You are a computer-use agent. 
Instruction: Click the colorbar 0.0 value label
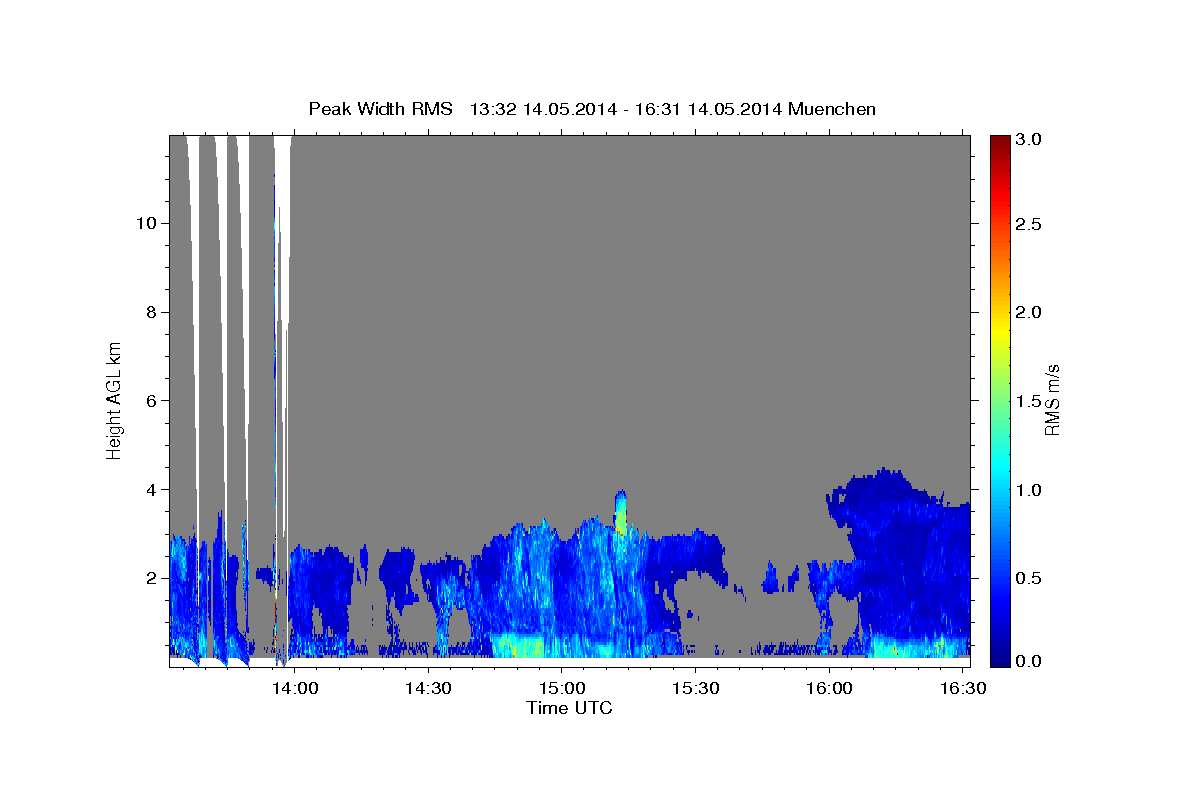1031,661
